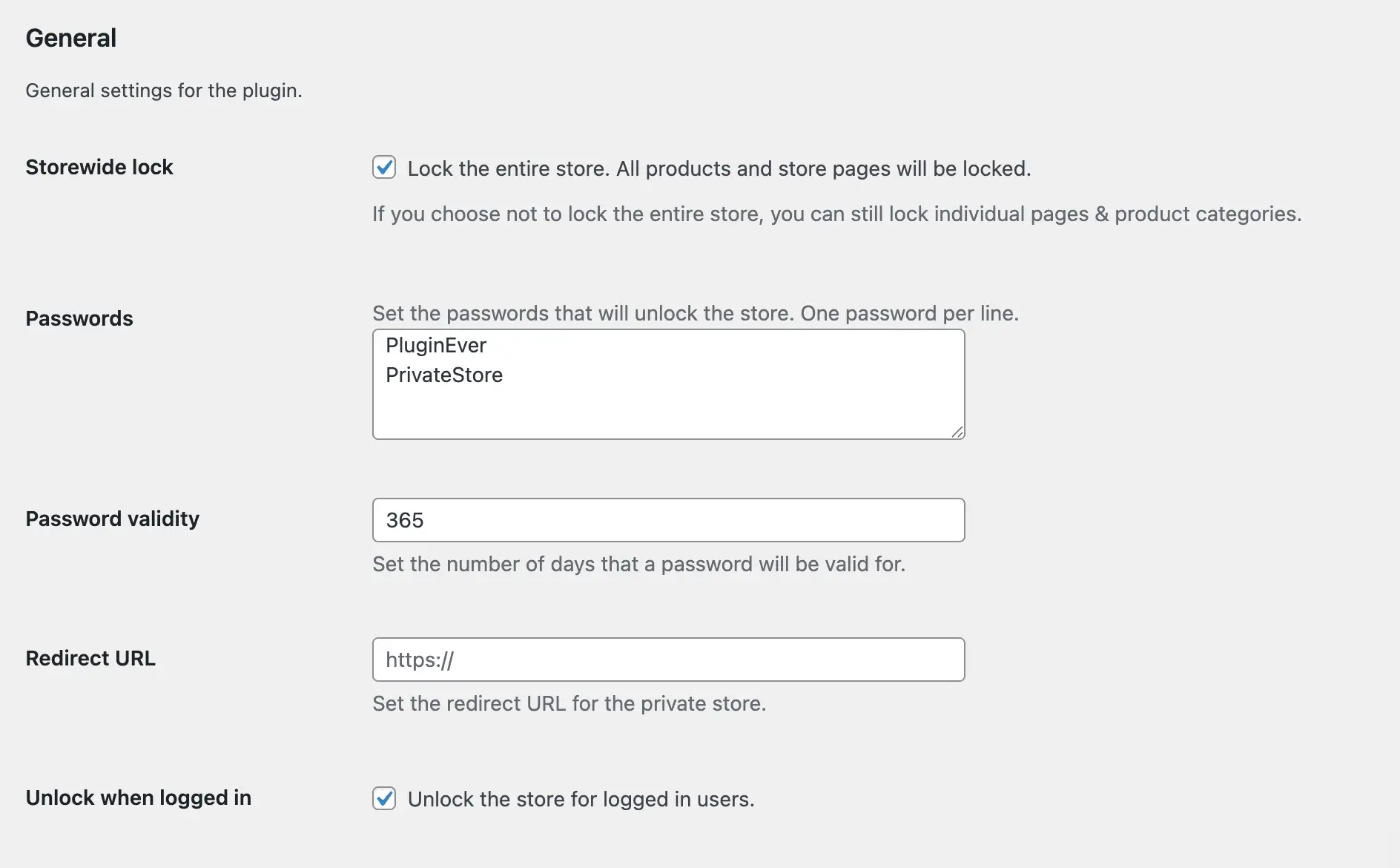Click the 'Passwords' setting label
The height and width of the screenshot is (868, 1400).
click(79, 319)
